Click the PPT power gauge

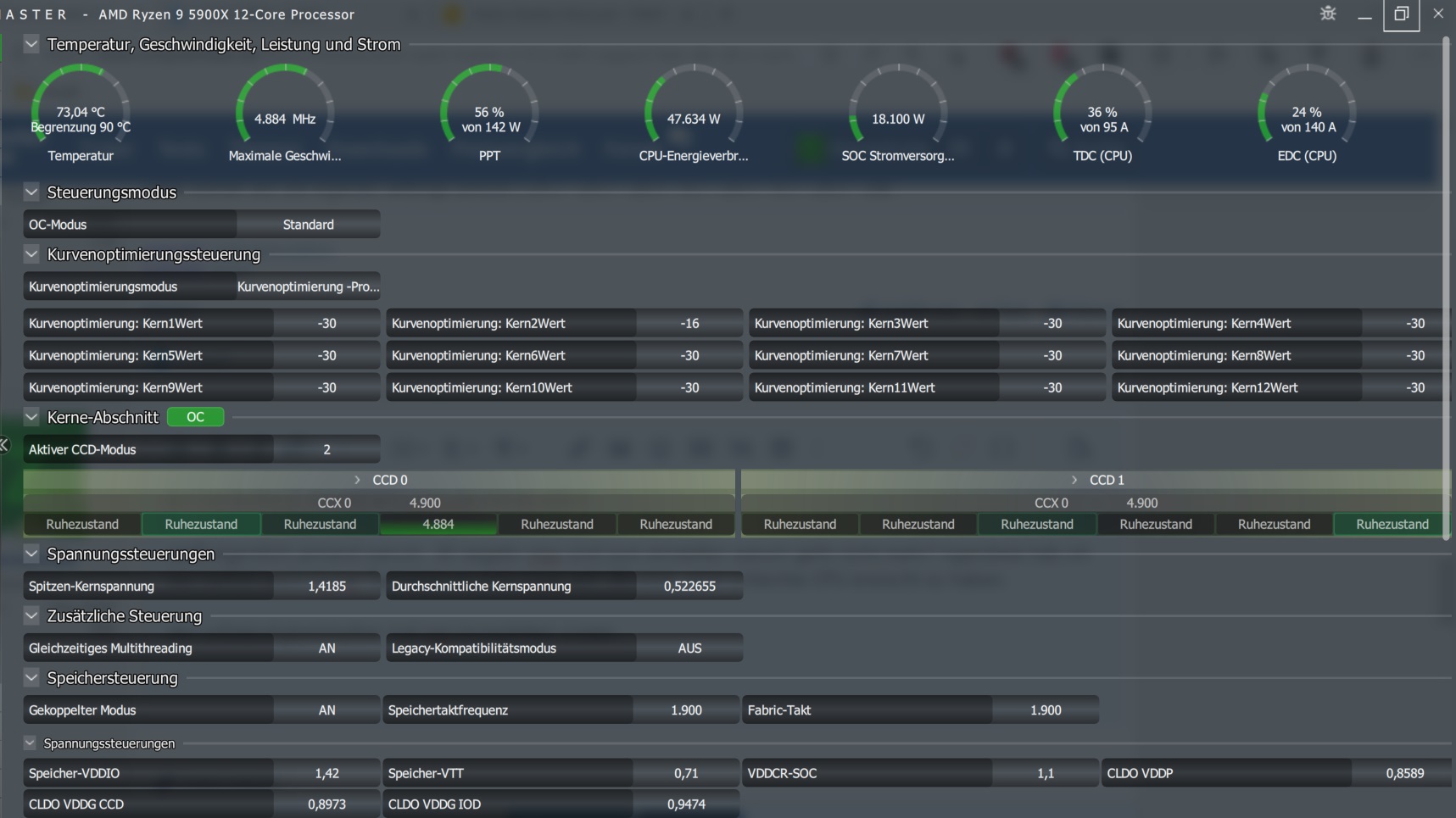[x=489, y=107]
